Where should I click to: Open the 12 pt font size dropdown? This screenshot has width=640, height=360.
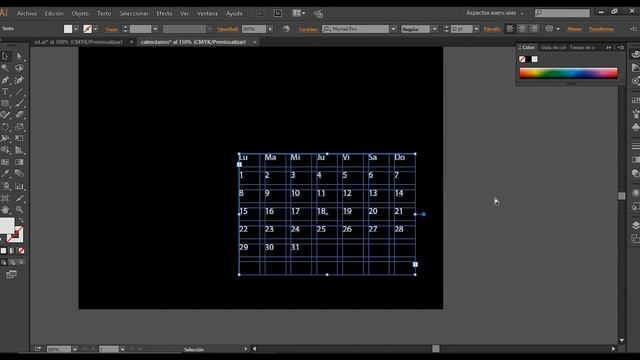[x=476, y=29]
